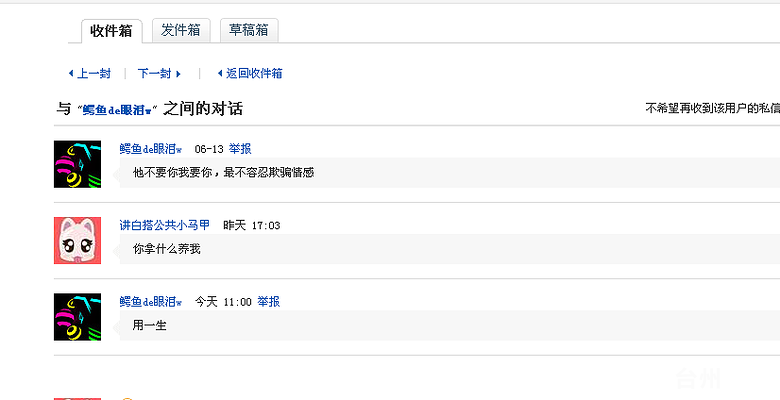Open the 收件箱 tab
The width and height of the screenshot is (780, 400).
pos(111,31)
